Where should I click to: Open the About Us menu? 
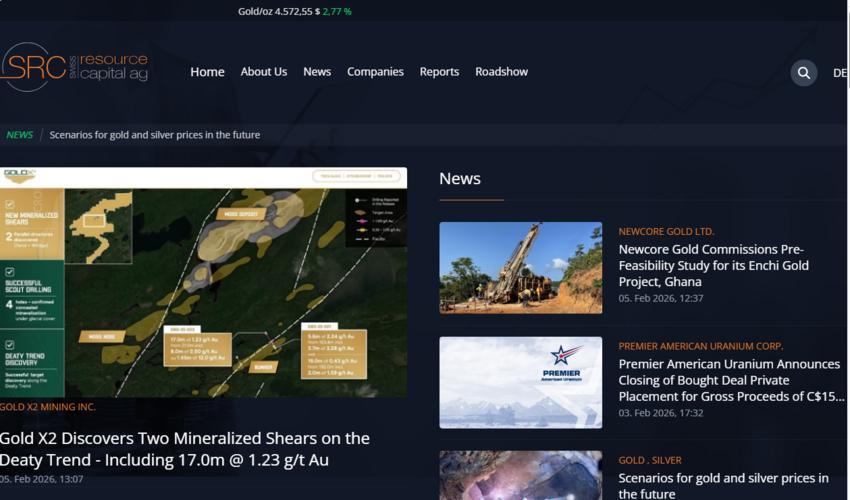[263, 72]
